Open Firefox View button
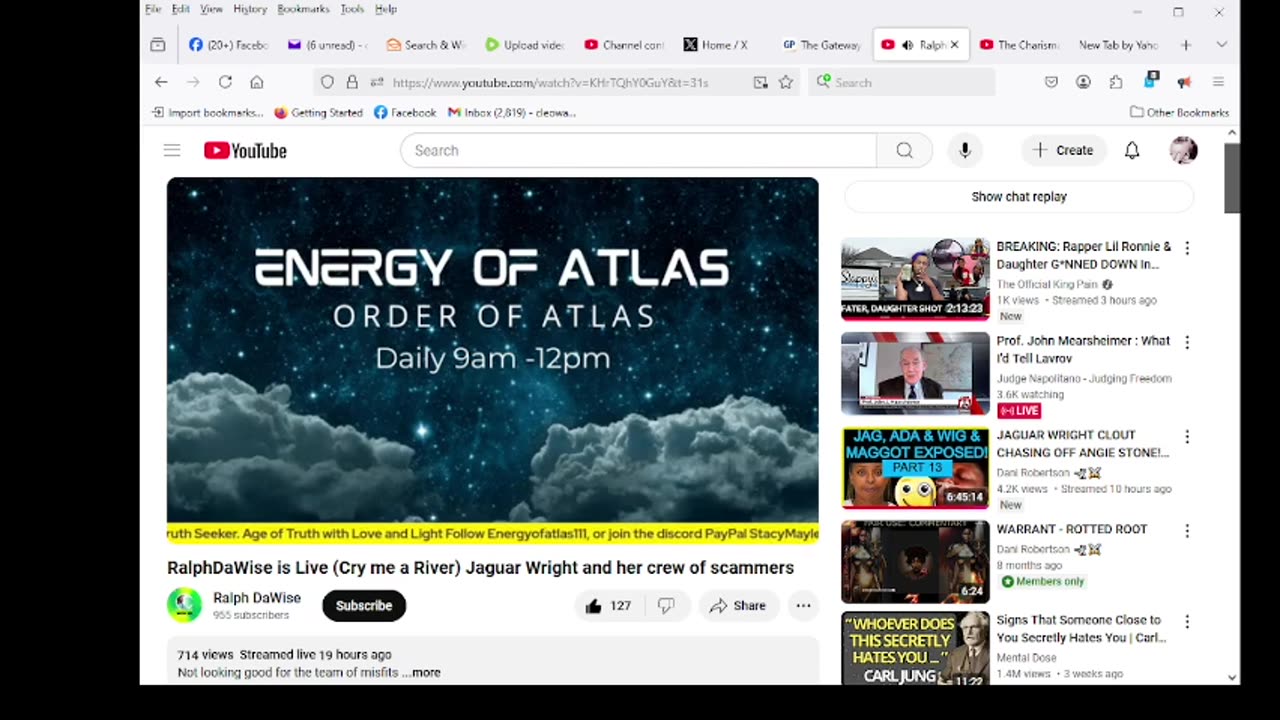The width and height of the screenshot is (1280, 720). [x=158, y=45]
